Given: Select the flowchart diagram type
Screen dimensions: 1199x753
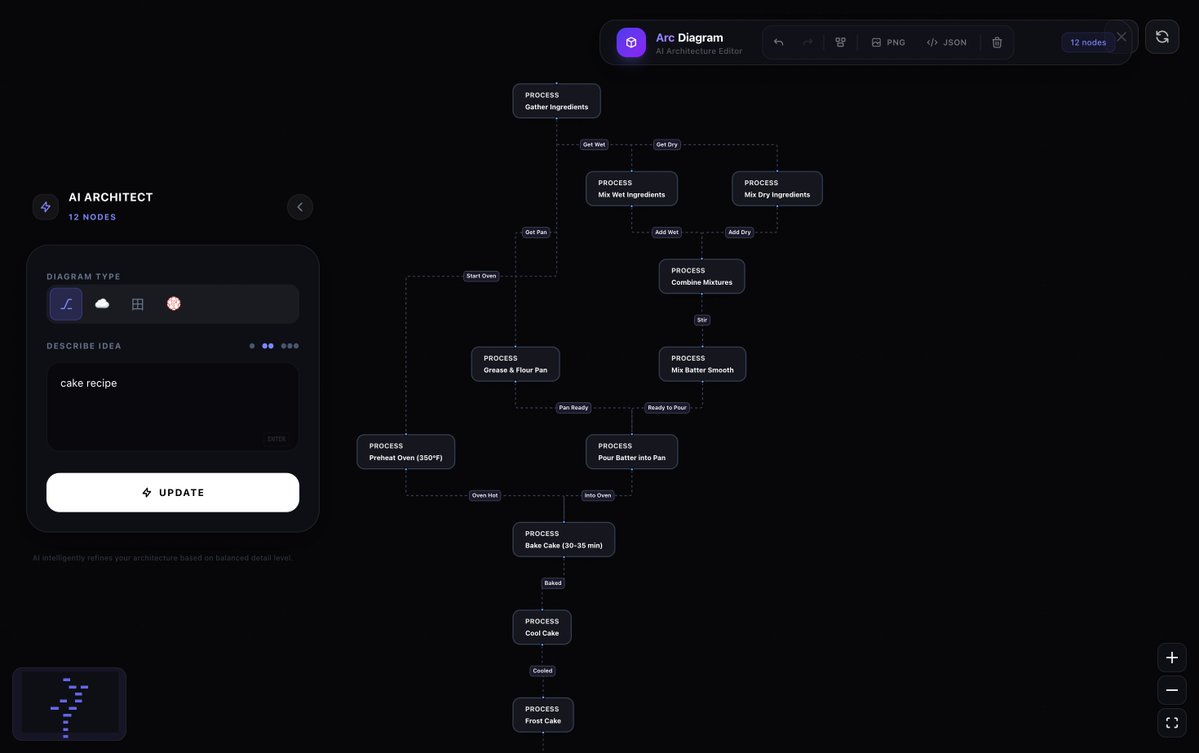Looking at the screenshot, I should click(66, 303).
